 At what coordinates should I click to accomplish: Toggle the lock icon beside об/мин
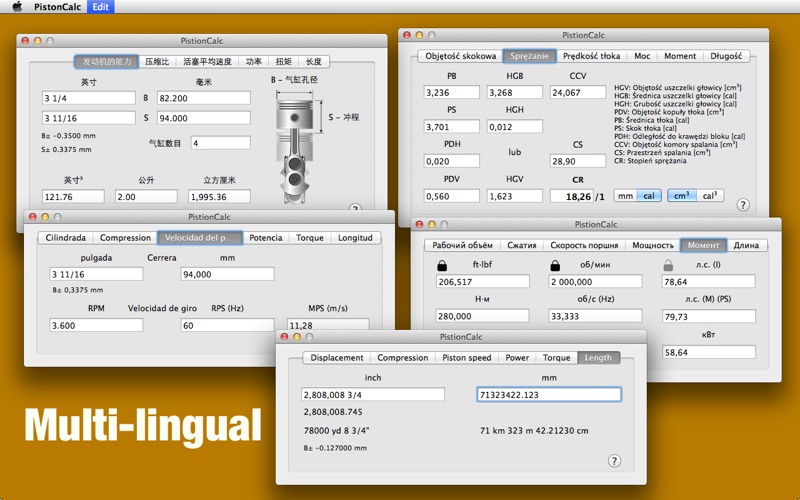555,265
